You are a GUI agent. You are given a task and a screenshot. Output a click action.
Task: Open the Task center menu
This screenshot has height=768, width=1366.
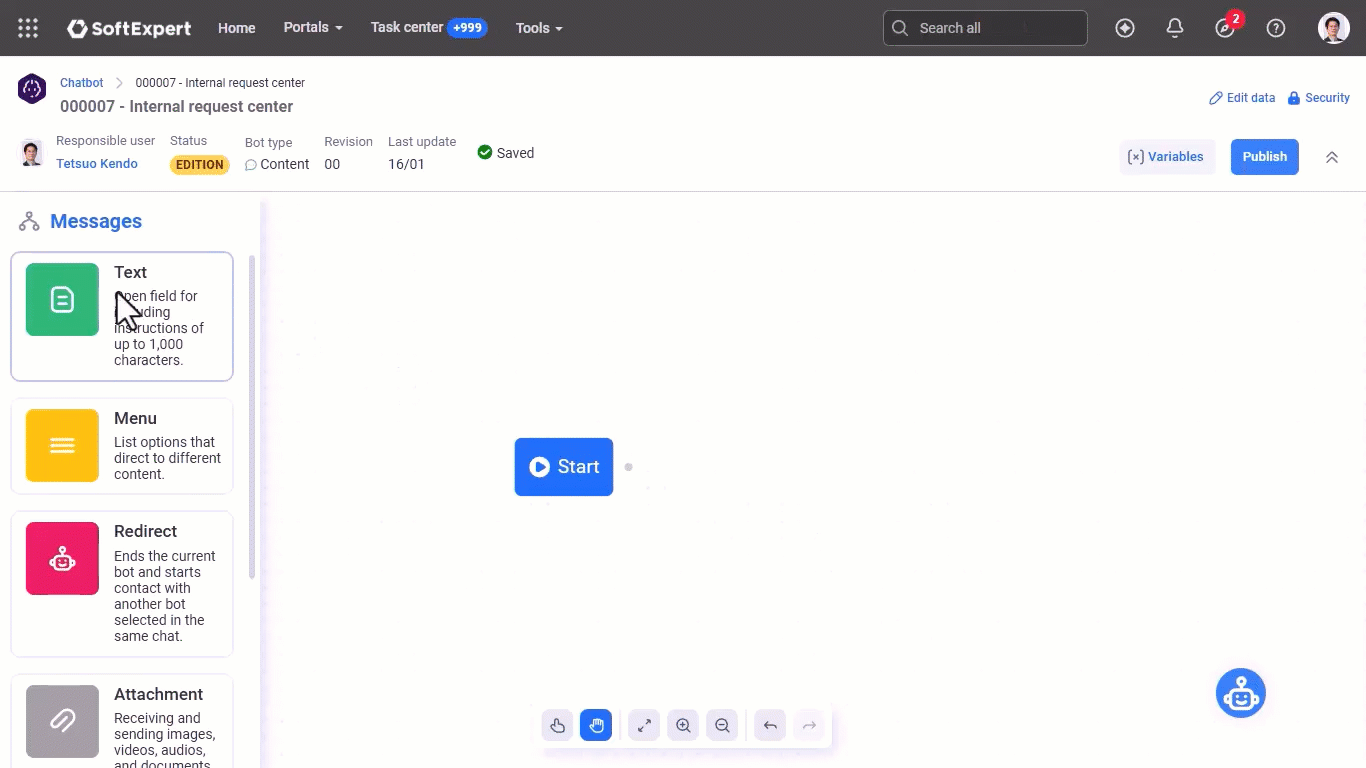click(x=429, y=28)
